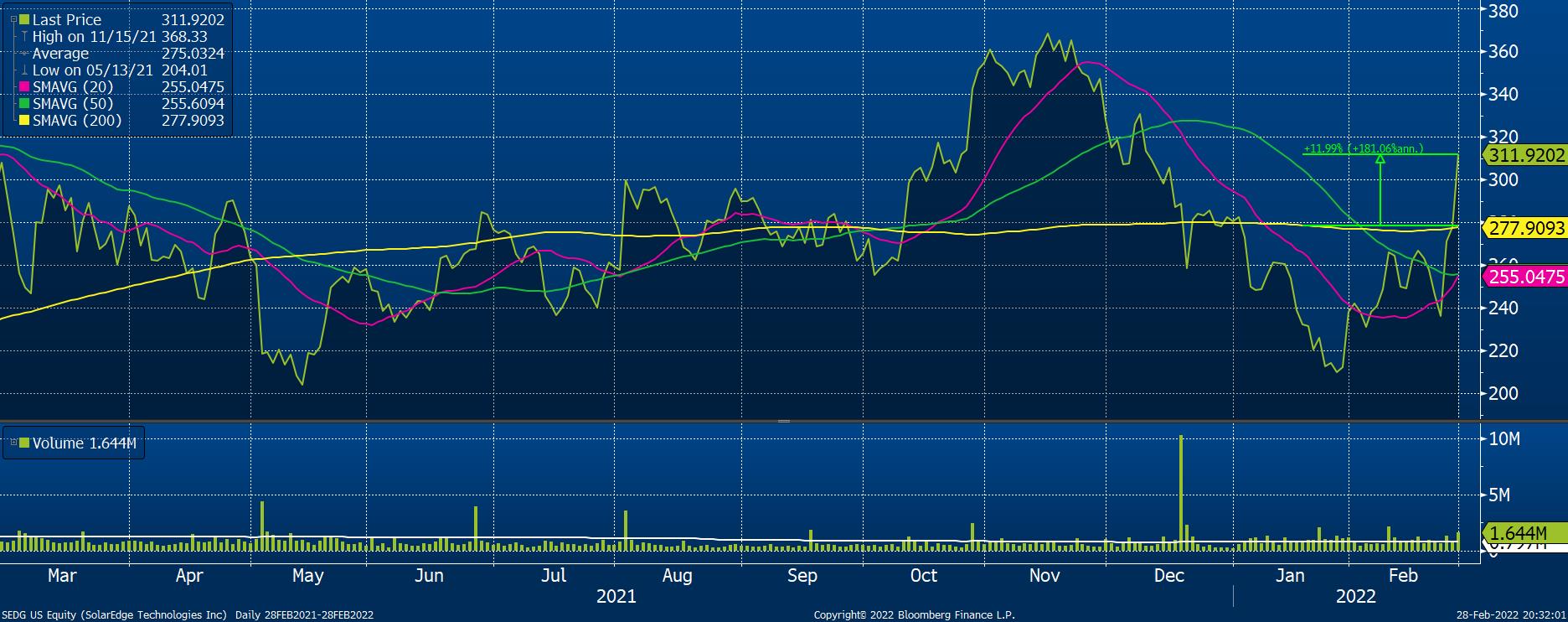The image size is (1568, 622).
Task: Click the 'May' month axis label
Action: pyautogui.click(x=308, y=575)
